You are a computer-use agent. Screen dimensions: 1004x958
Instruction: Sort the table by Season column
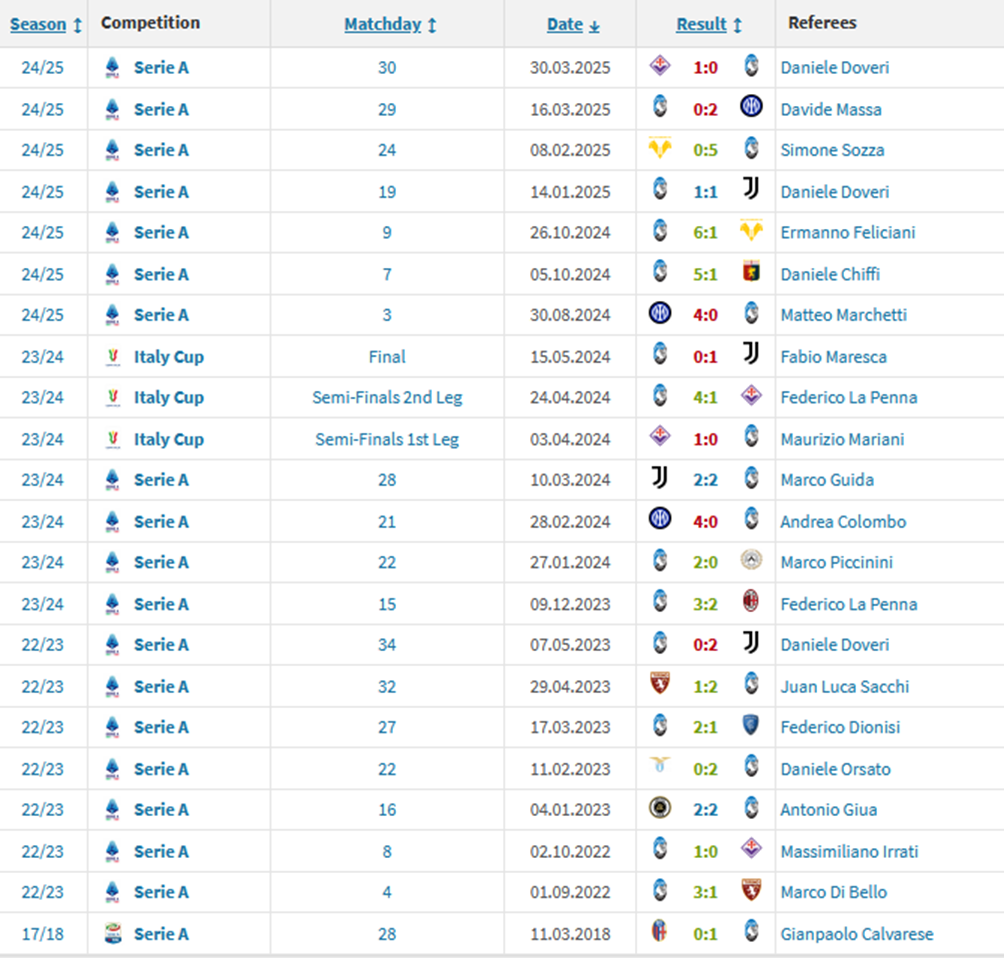tap(46, 24)
